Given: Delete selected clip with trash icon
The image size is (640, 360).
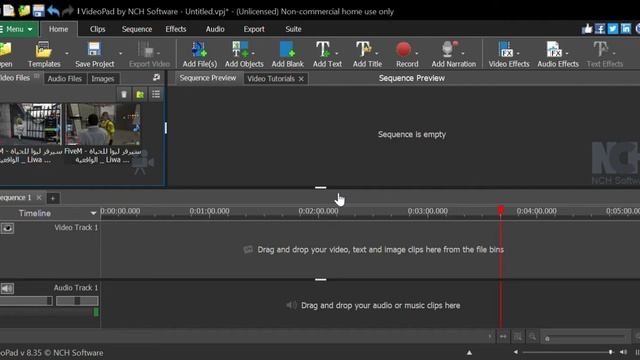Looking at the screenshot, I should pos(124,95).
